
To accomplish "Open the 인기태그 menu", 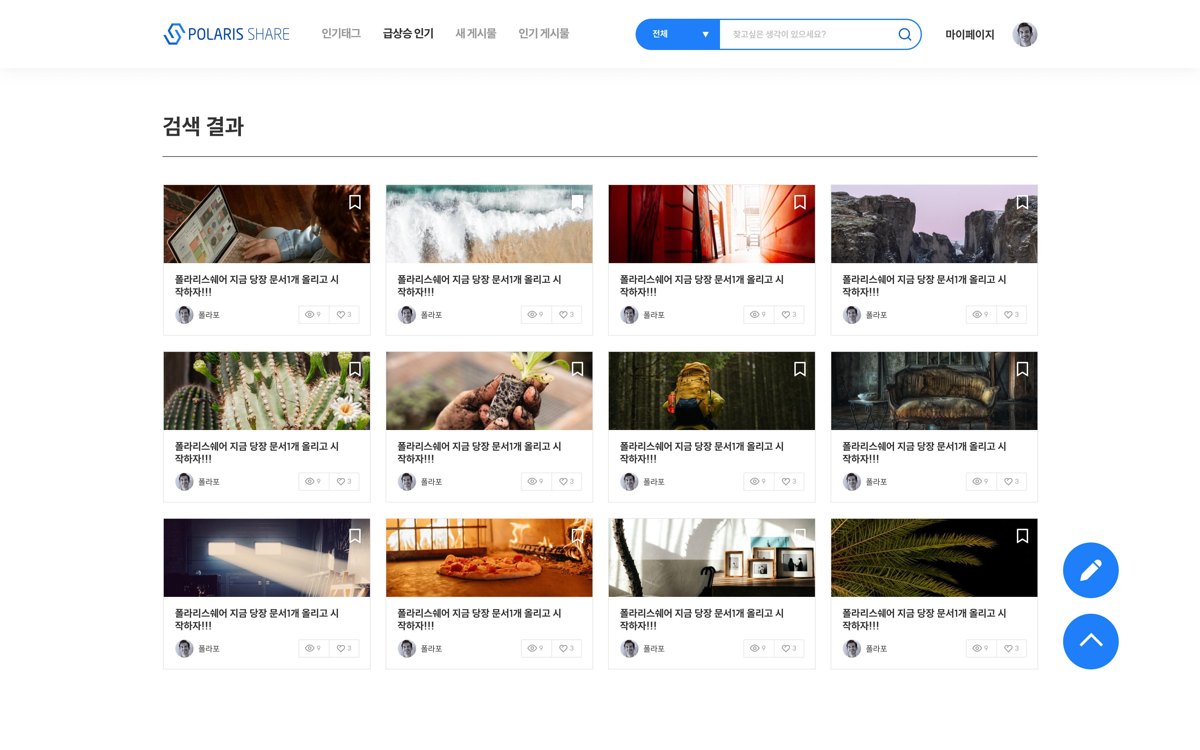I will pos(341,34).
